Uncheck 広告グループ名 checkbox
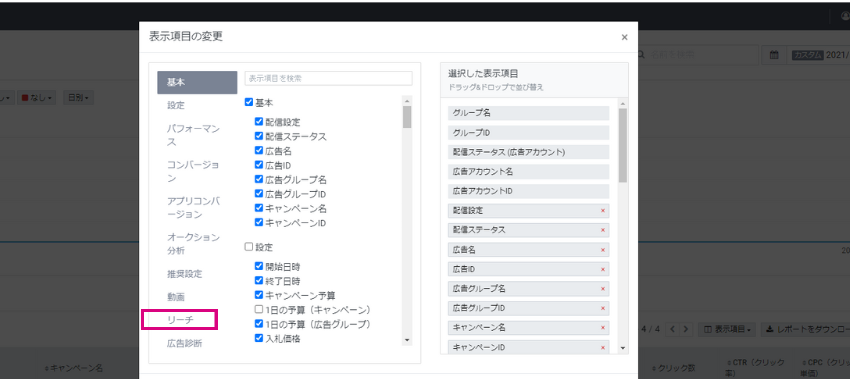The width and height of the screenshot is (850, 379). (259, 178)
